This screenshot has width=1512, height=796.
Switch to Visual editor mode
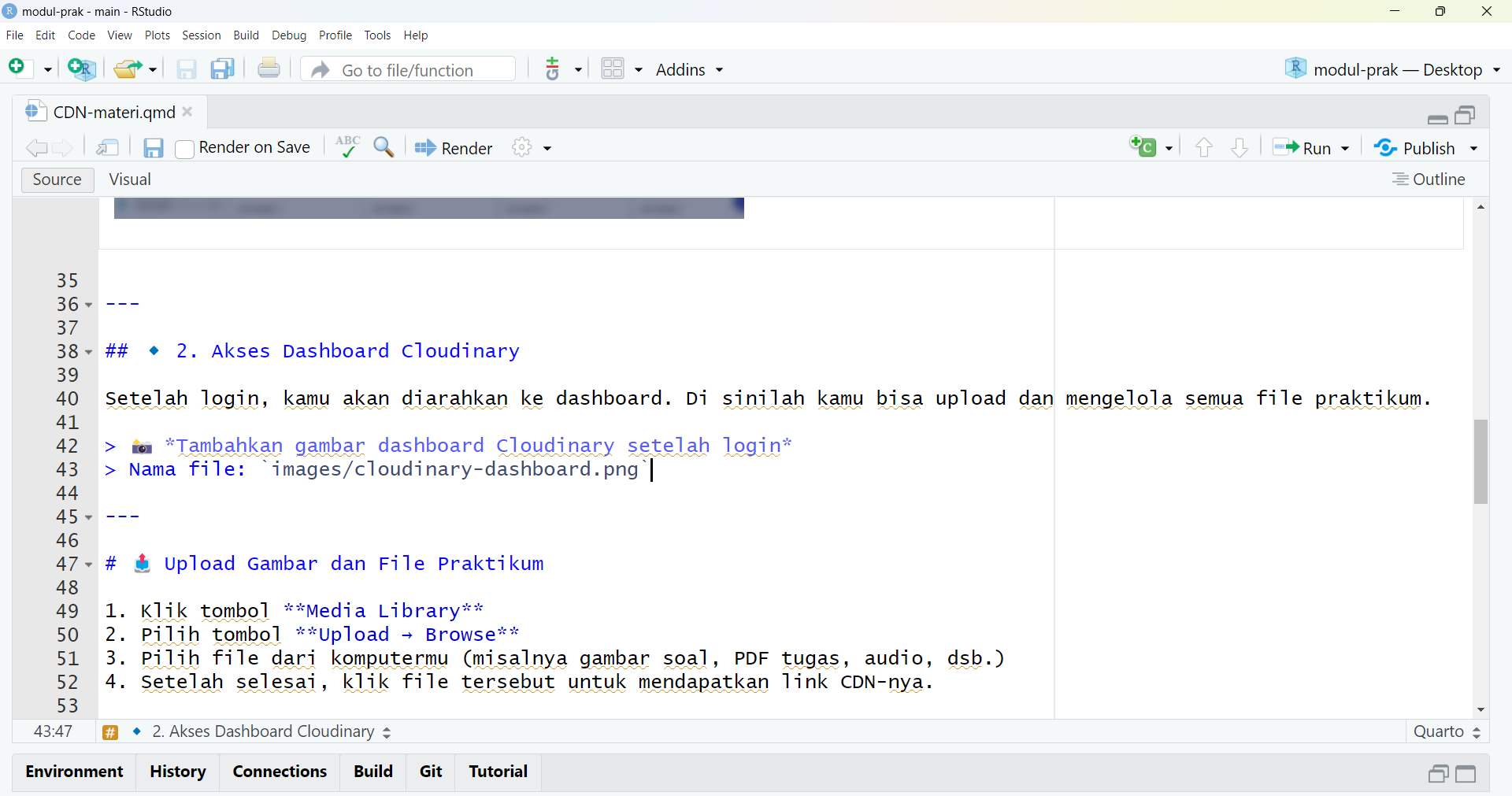click(x=130, y=180)
